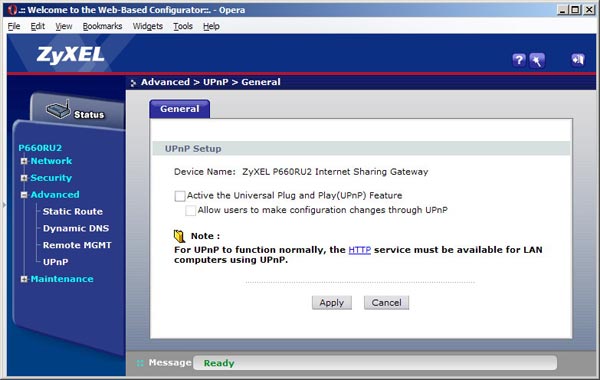The height and width of the screenshot is (380, 600).
Task: Follow the HTTP link in the note
Action: (360, 250)
